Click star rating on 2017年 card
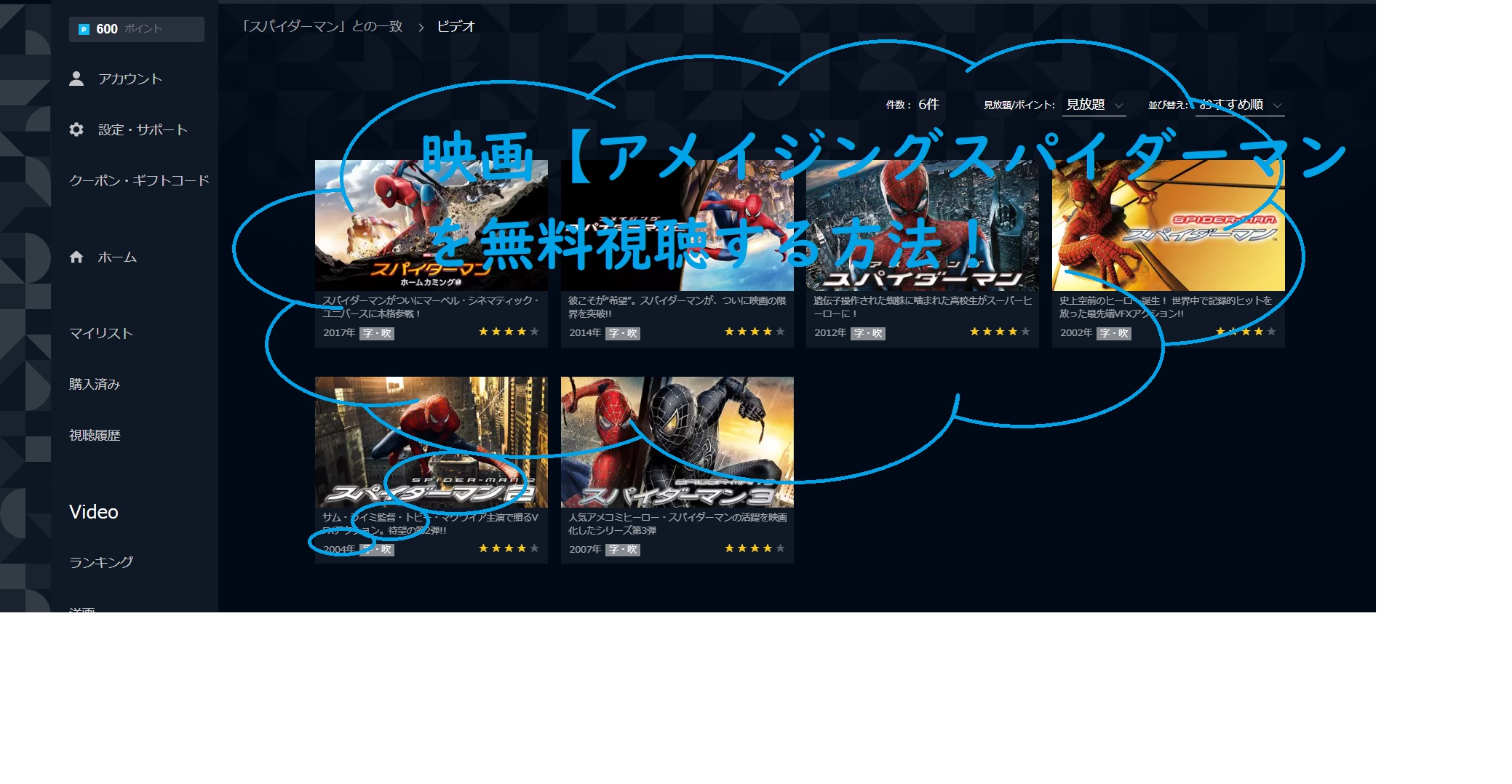This screenshot has height=784, width=1512. click(509, 332)
